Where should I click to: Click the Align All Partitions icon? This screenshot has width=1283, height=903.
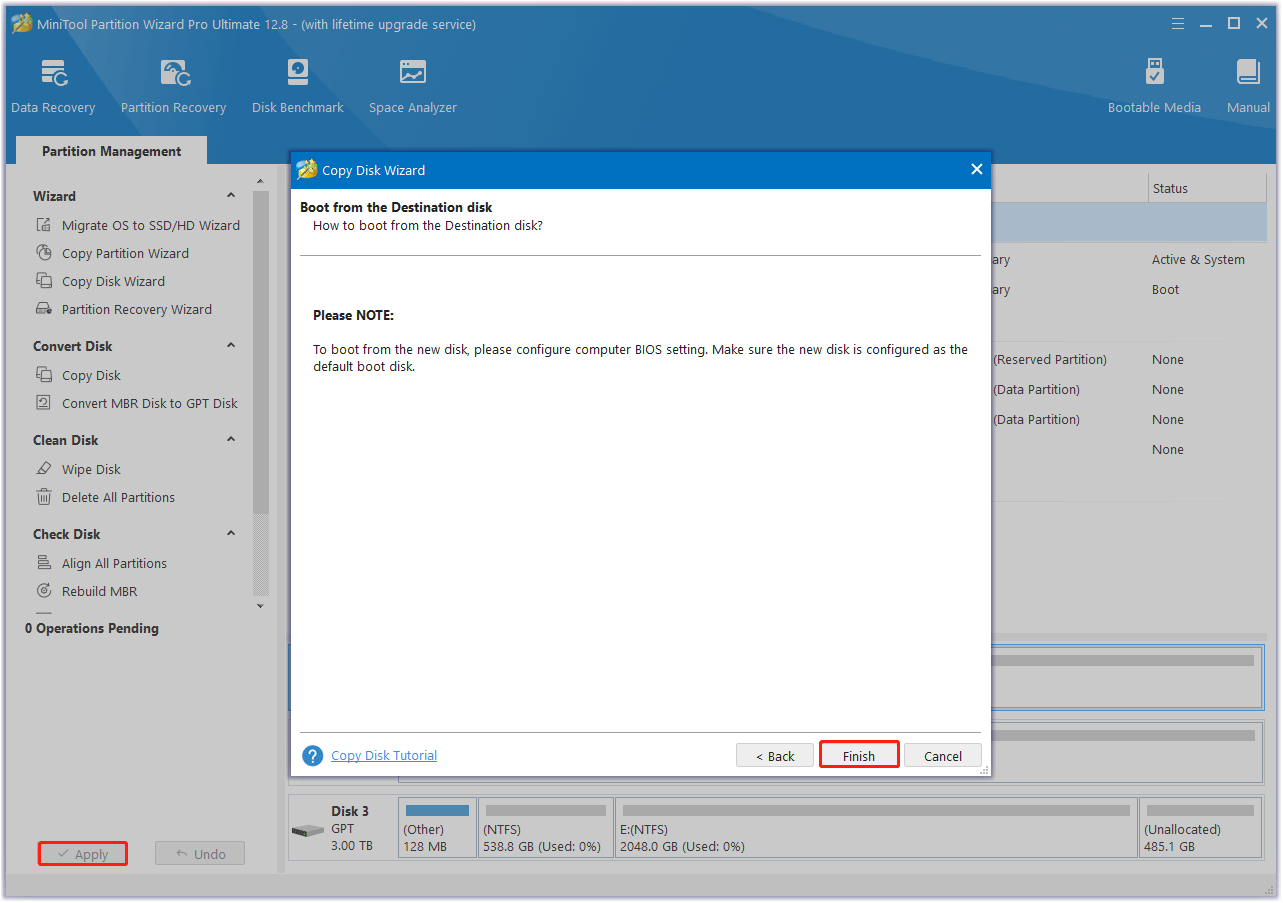pos(43,563)
